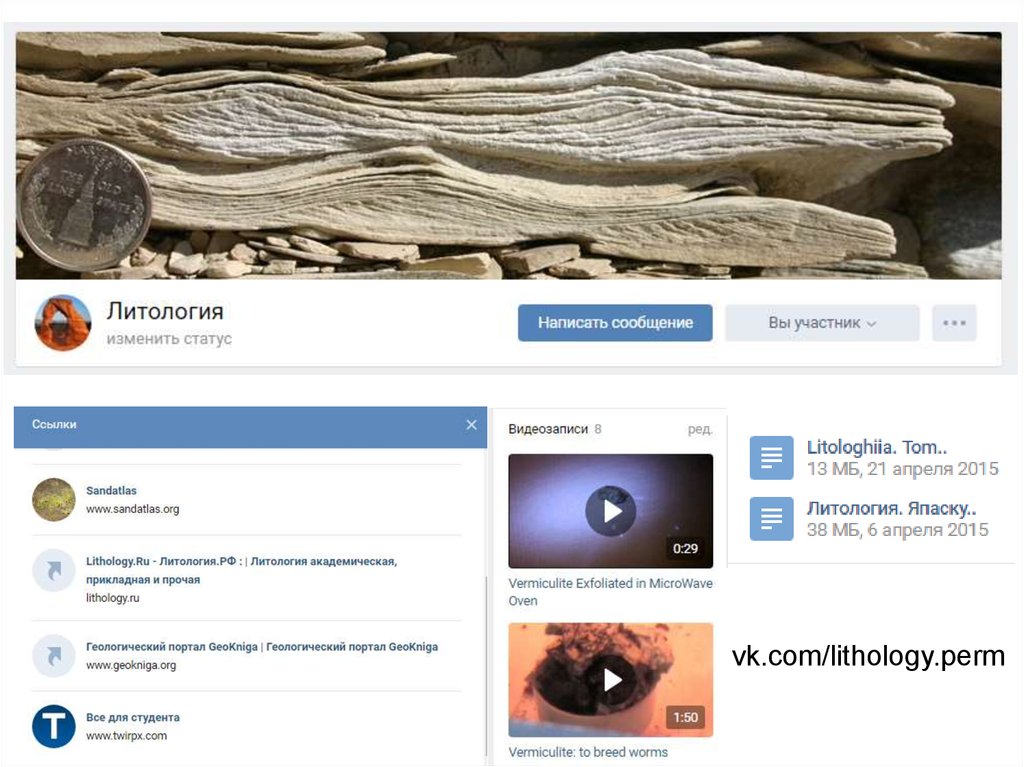Play the 'Vermiculite: to breed worms' video
Viewport: 1024px width, 767px height.
point(610,680)
